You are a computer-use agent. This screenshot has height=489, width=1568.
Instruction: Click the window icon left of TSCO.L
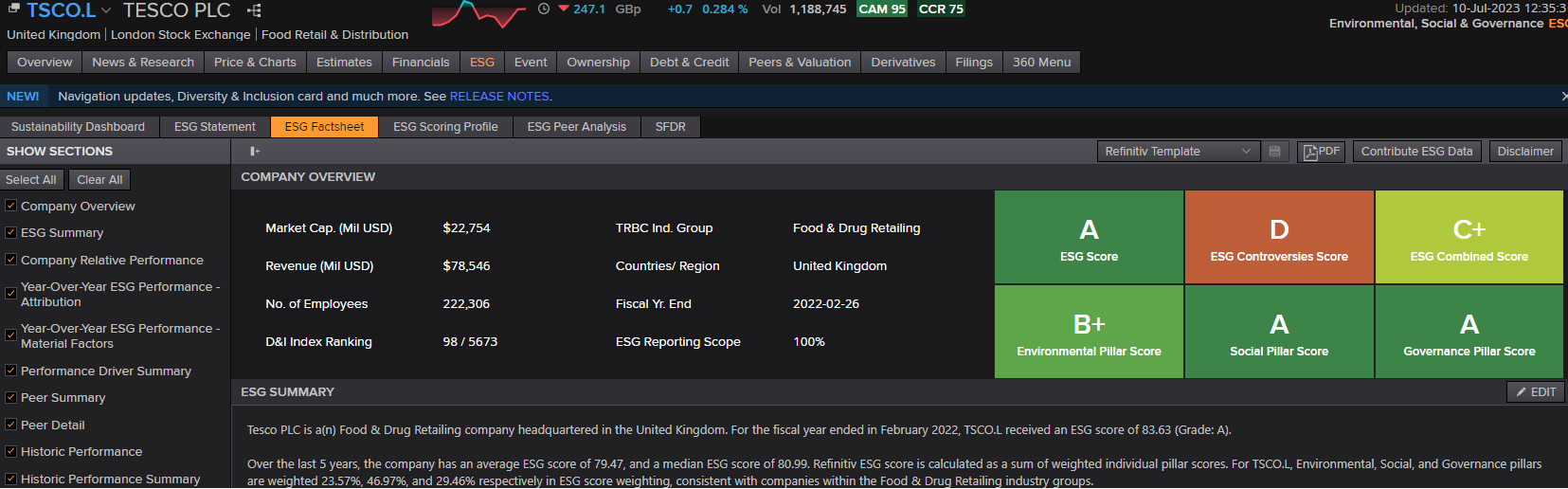coord(13,9)
